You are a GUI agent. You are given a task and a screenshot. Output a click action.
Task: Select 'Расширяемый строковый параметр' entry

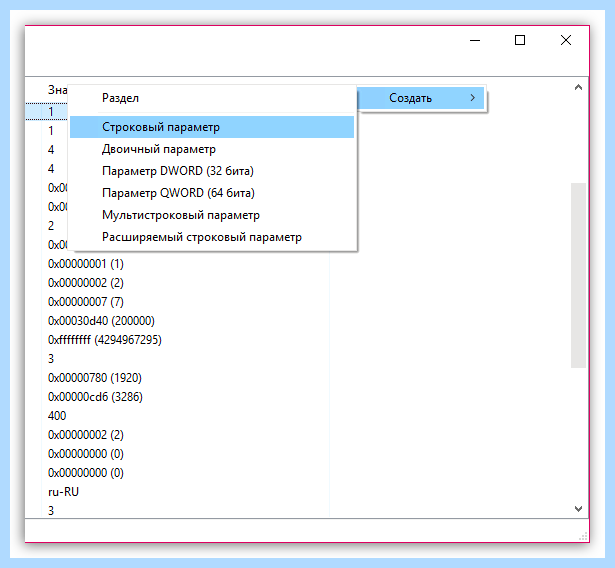click(x=212, y=237)
